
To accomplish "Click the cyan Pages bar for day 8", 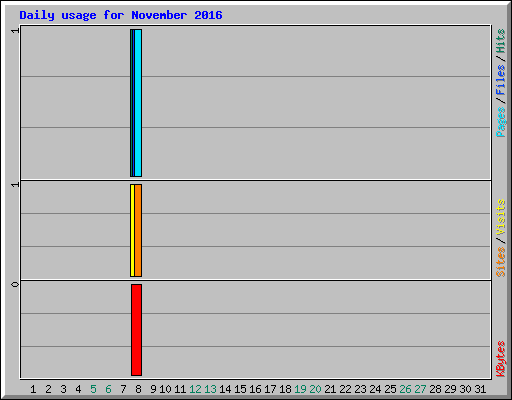I will [x=138, y=103].
